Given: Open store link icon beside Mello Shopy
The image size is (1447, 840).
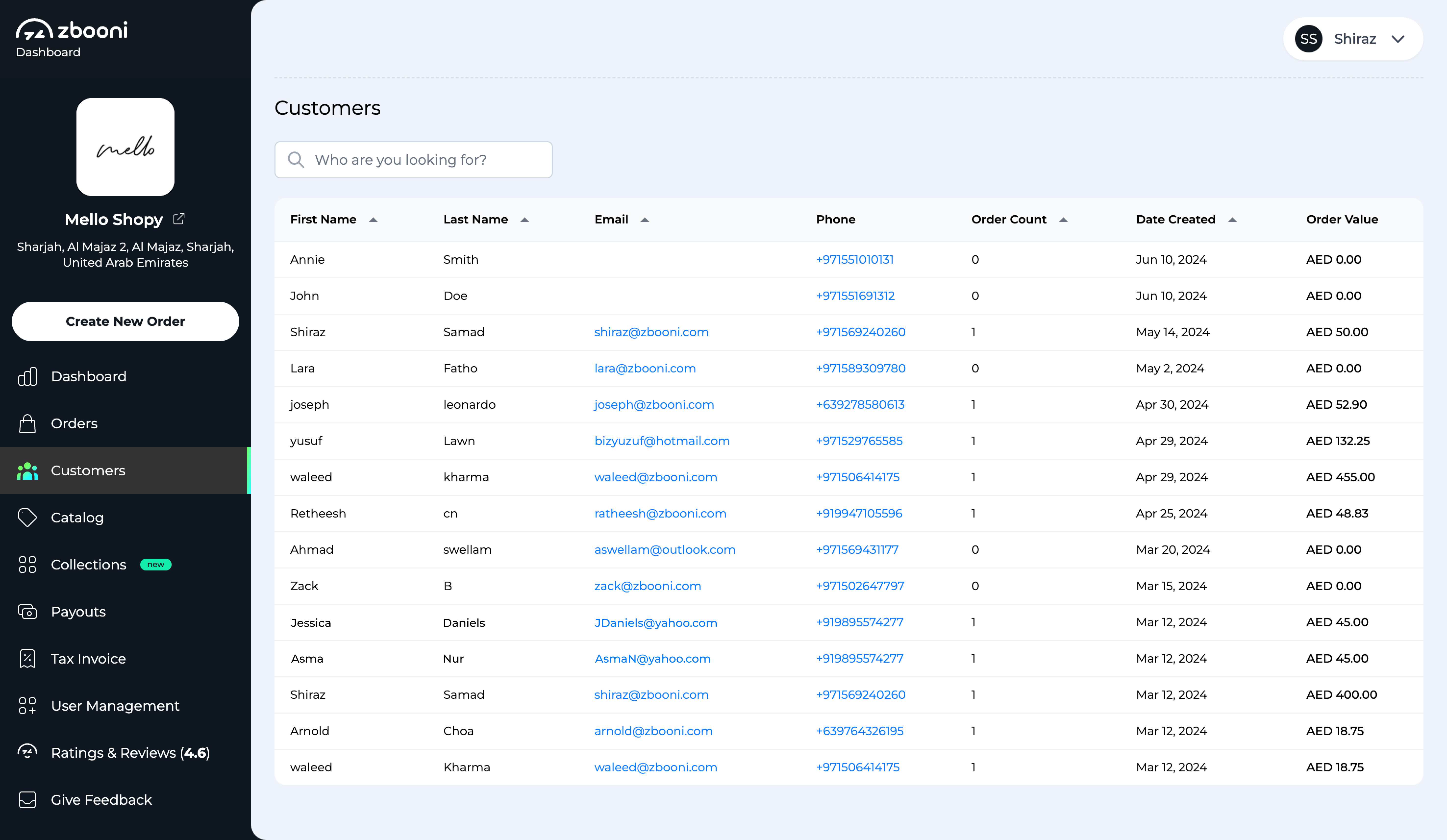Looking at the screenshot, I should pos(179,219).
